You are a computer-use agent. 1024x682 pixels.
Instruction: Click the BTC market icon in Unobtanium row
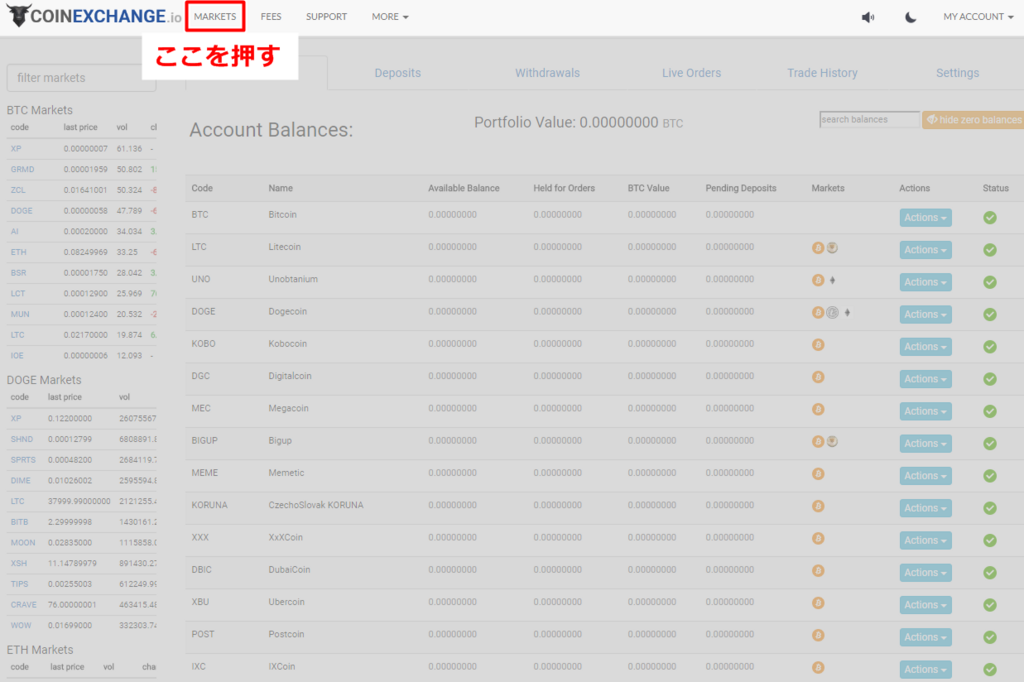(818, 280)
